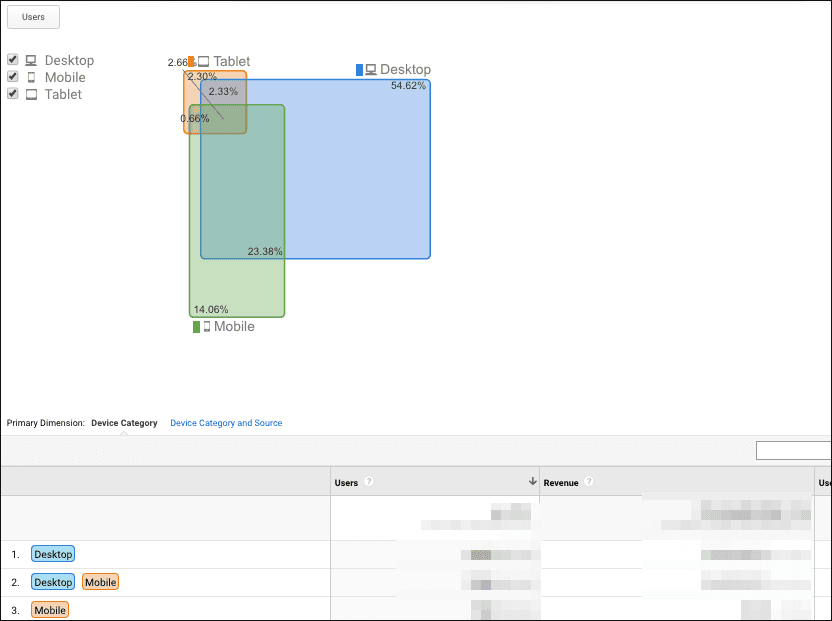Viewport: 832px width, 621px height.
Task: Select the Device Category primary dimension
Action: point(124,423)
